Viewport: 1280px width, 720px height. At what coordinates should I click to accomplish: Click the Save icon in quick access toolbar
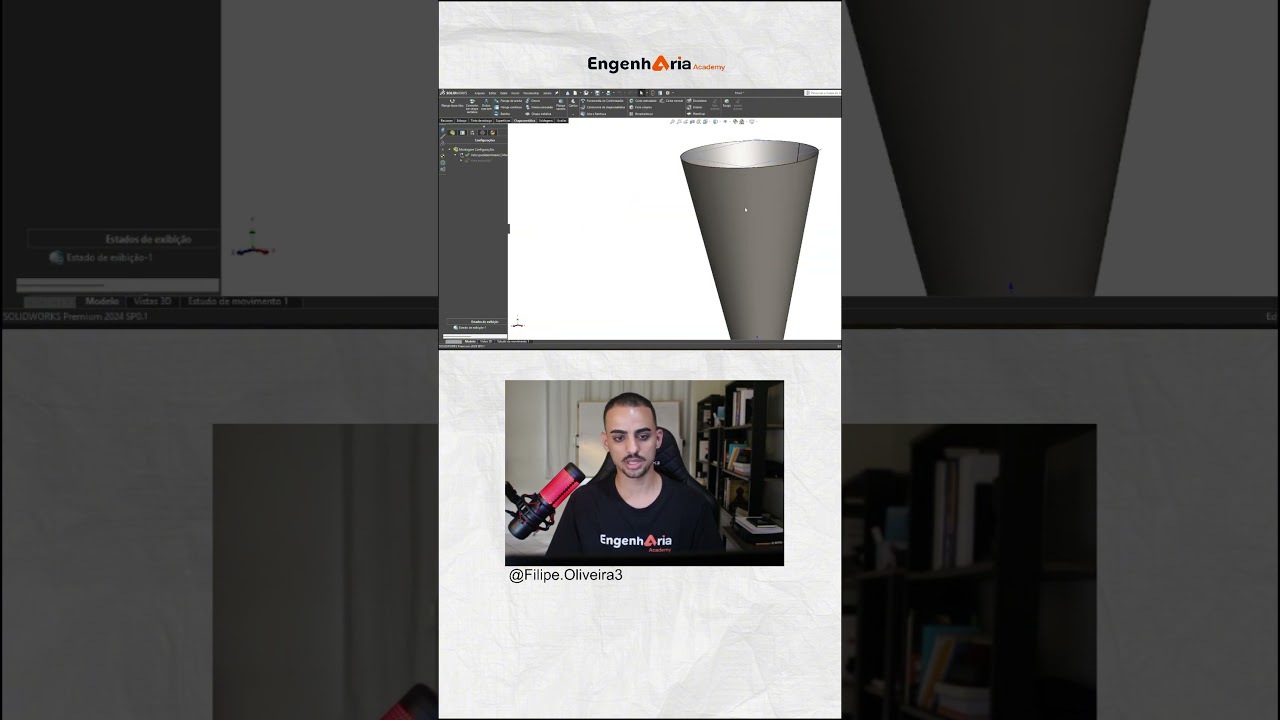(x=597, y=93)
